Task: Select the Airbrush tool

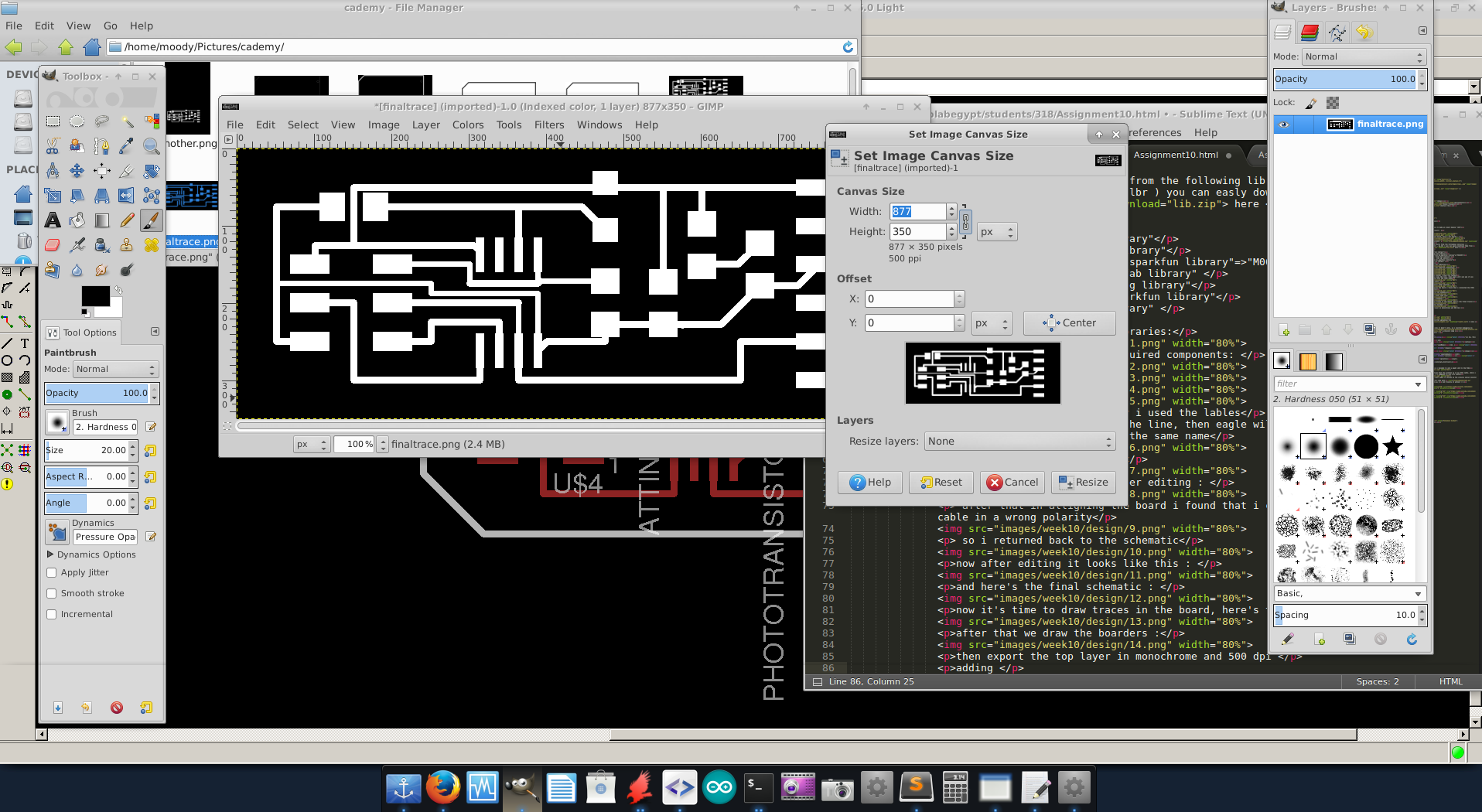Action: (77, 245)
